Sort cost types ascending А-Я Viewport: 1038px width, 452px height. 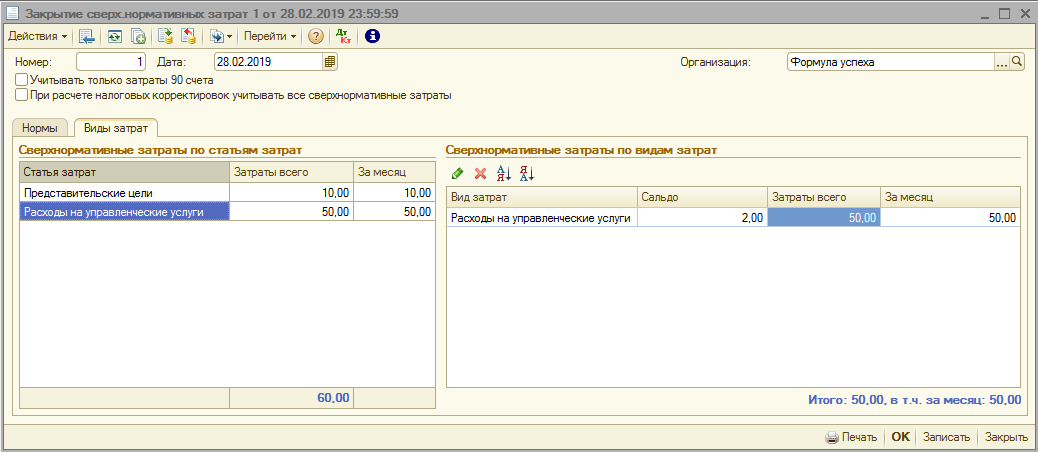[504, 173]
